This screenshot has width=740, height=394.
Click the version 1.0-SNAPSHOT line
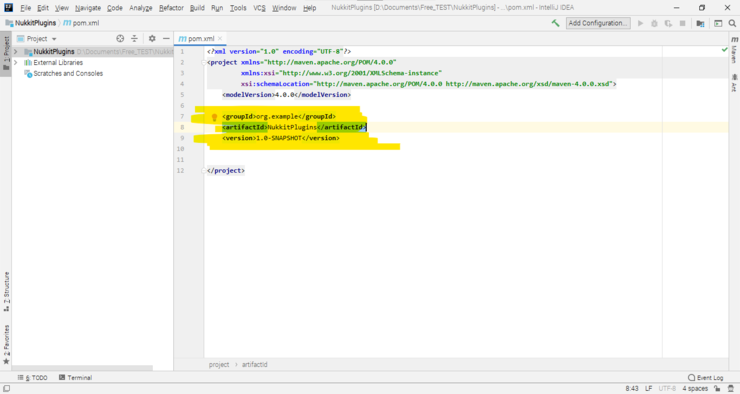(281, 138)
